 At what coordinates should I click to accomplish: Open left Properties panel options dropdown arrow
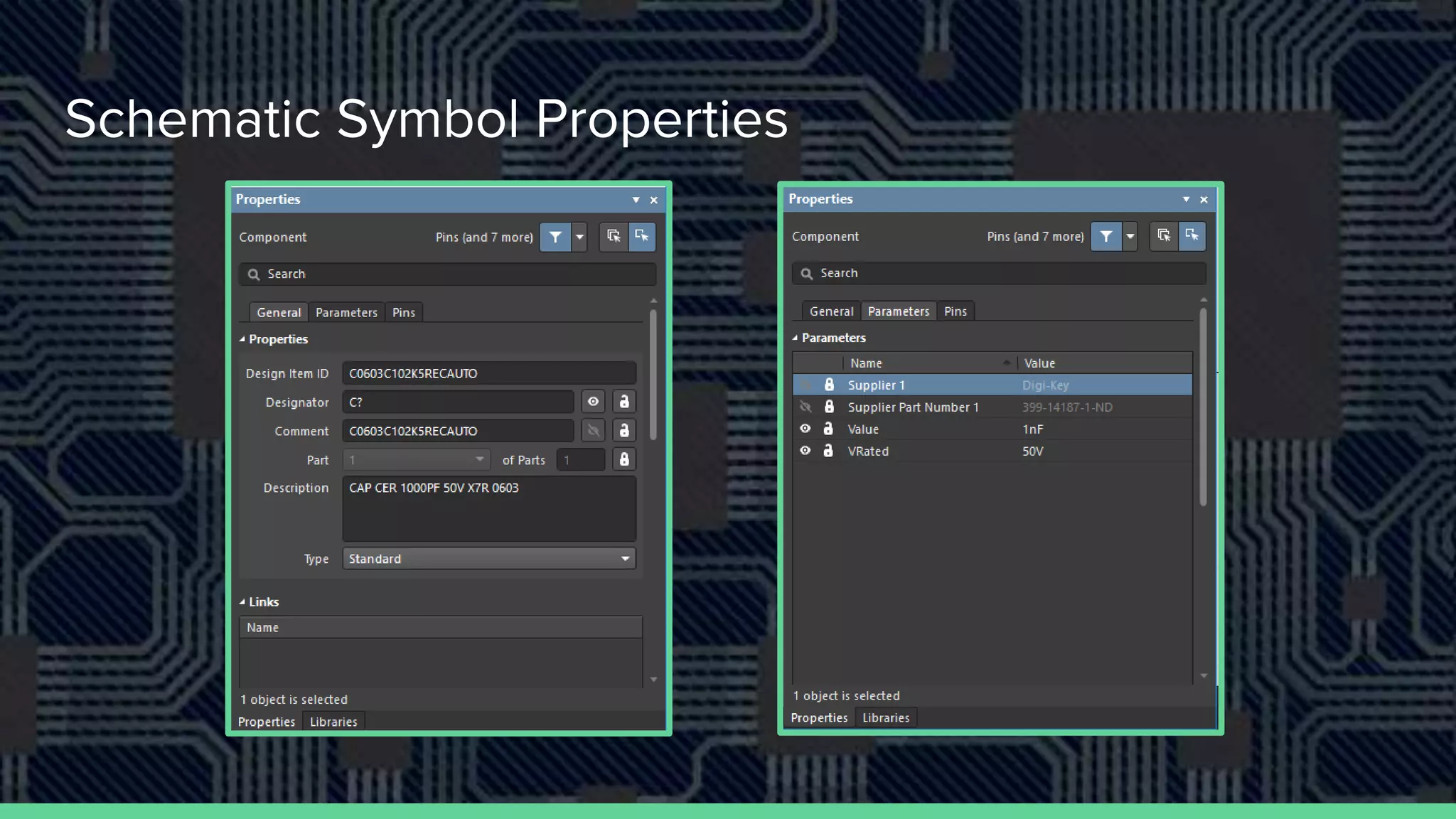click(636, 200)
